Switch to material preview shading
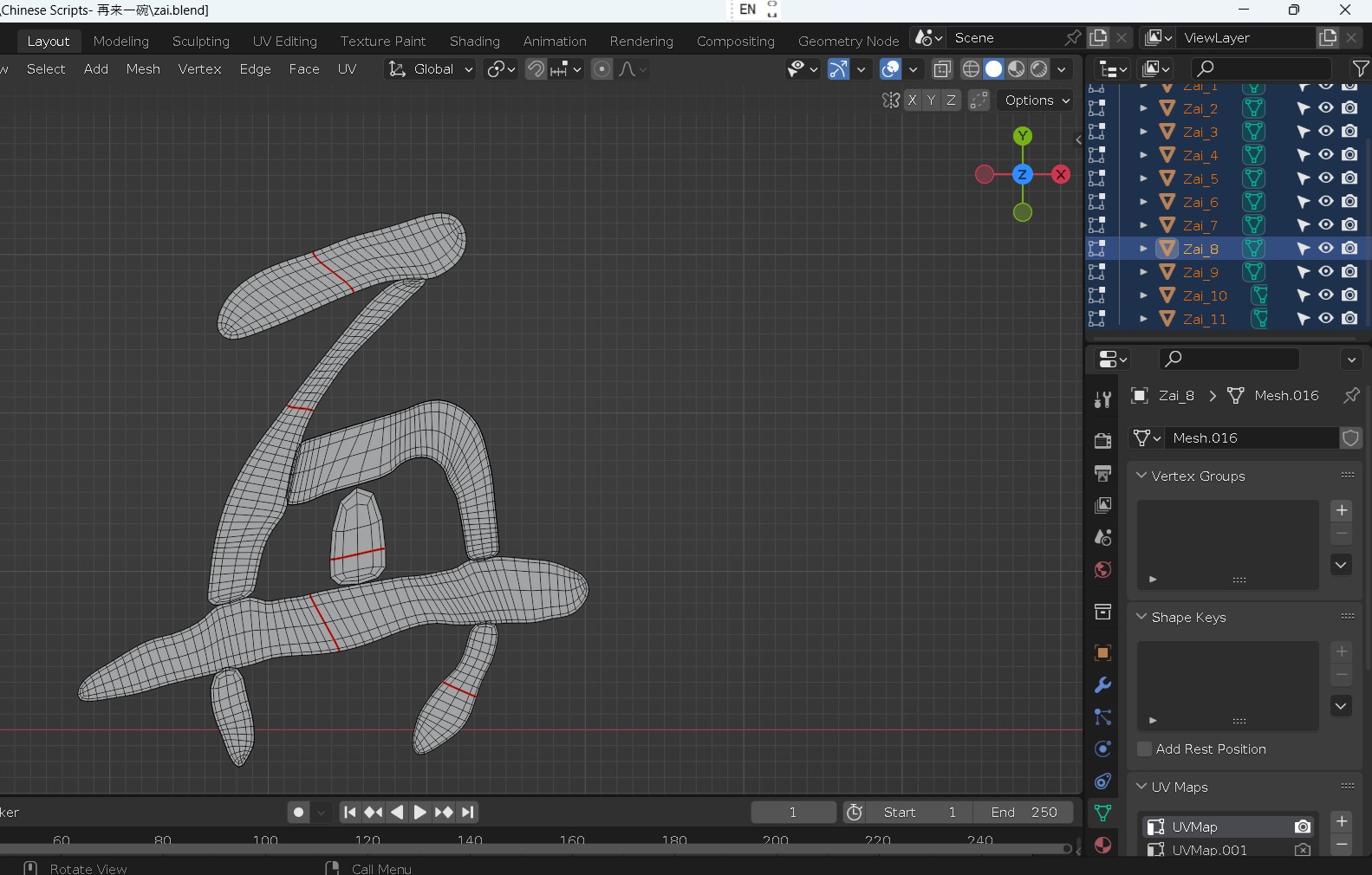 [x=1016, y=69]
